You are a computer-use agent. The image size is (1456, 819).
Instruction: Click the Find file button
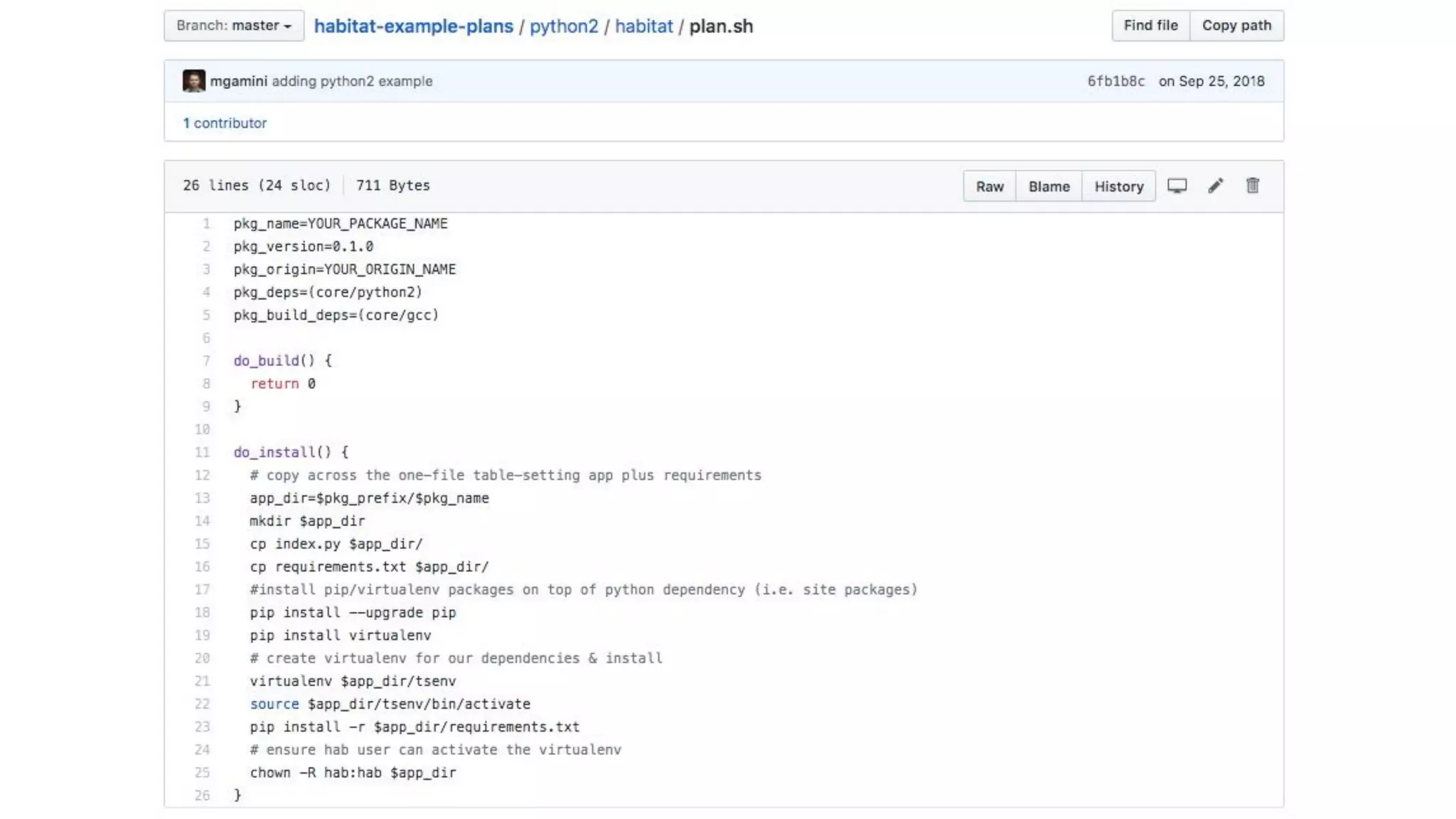pos(1150,26)
